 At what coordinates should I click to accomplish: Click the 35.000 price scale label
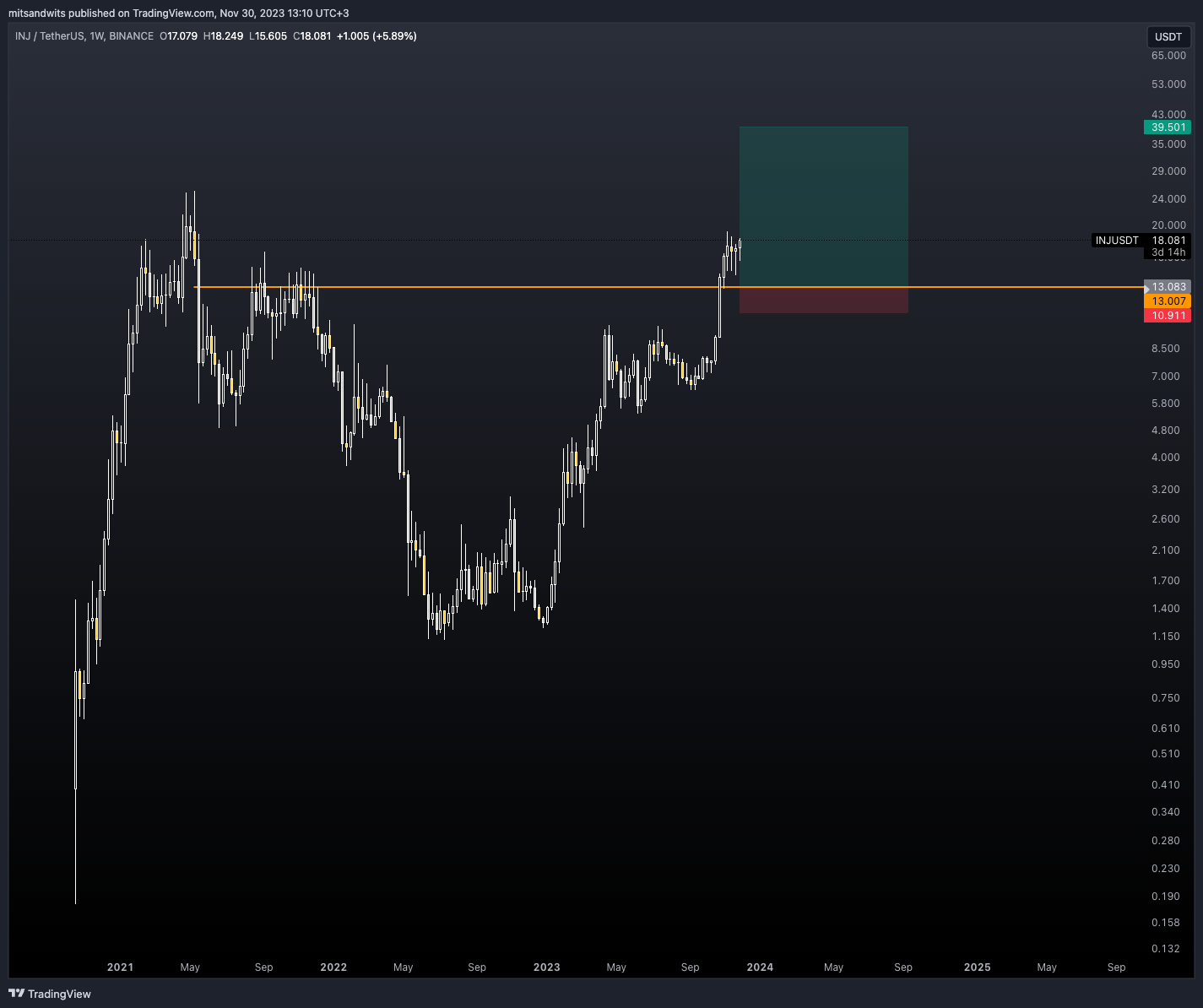click(1168, 144)
